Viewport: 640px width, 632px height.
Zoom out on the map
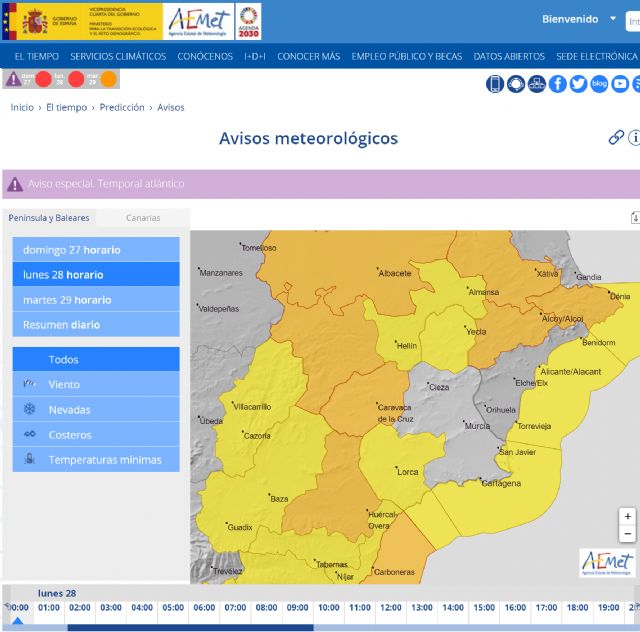[x=627, y=534]
